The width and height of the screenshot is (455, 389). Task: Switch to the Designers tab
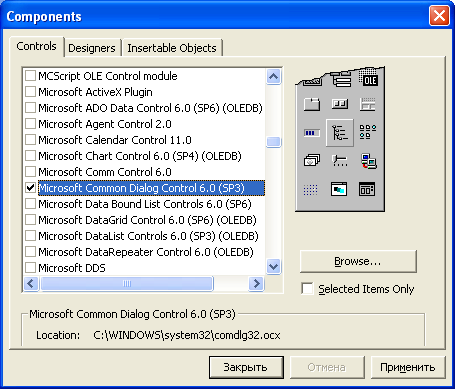[x=92, y=48]
